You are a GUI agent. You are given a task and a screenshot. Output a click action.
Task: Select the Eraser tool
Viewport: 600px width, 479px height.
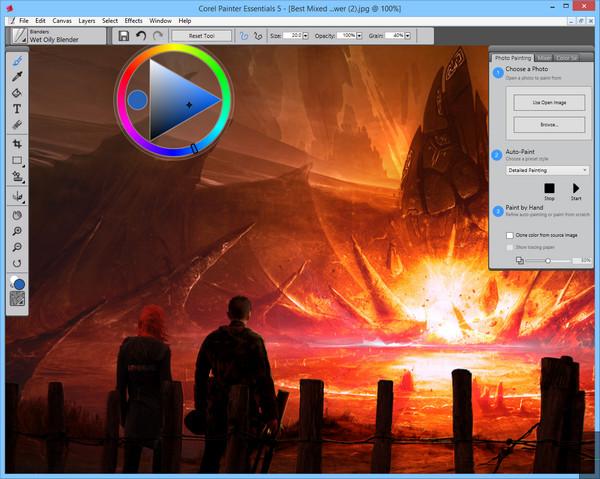coord(17,125)
